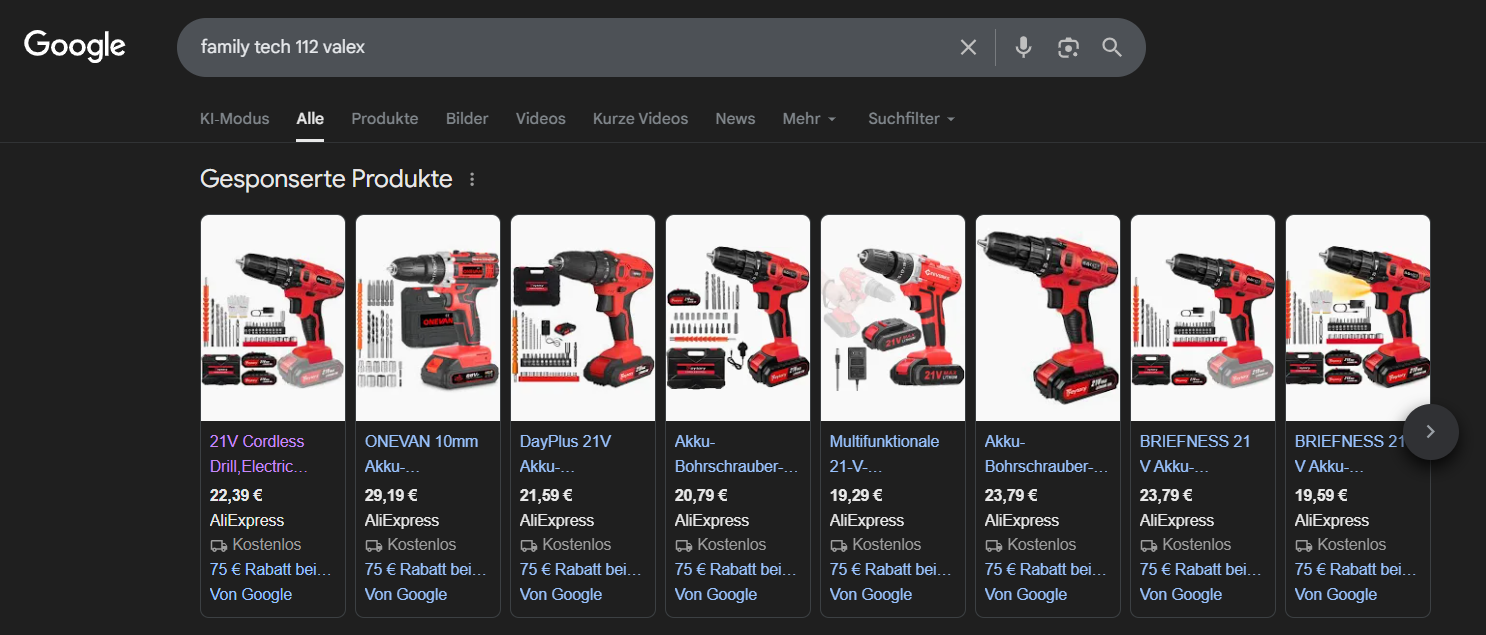
Task: Open the sponsored products three-dot info menu
Action: coord(472,180)
